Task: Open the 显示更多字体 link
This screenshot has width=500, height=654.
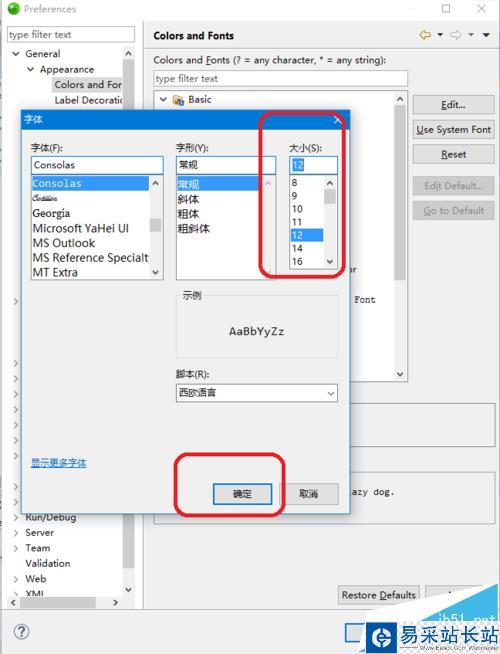Action: coord(59,463)
